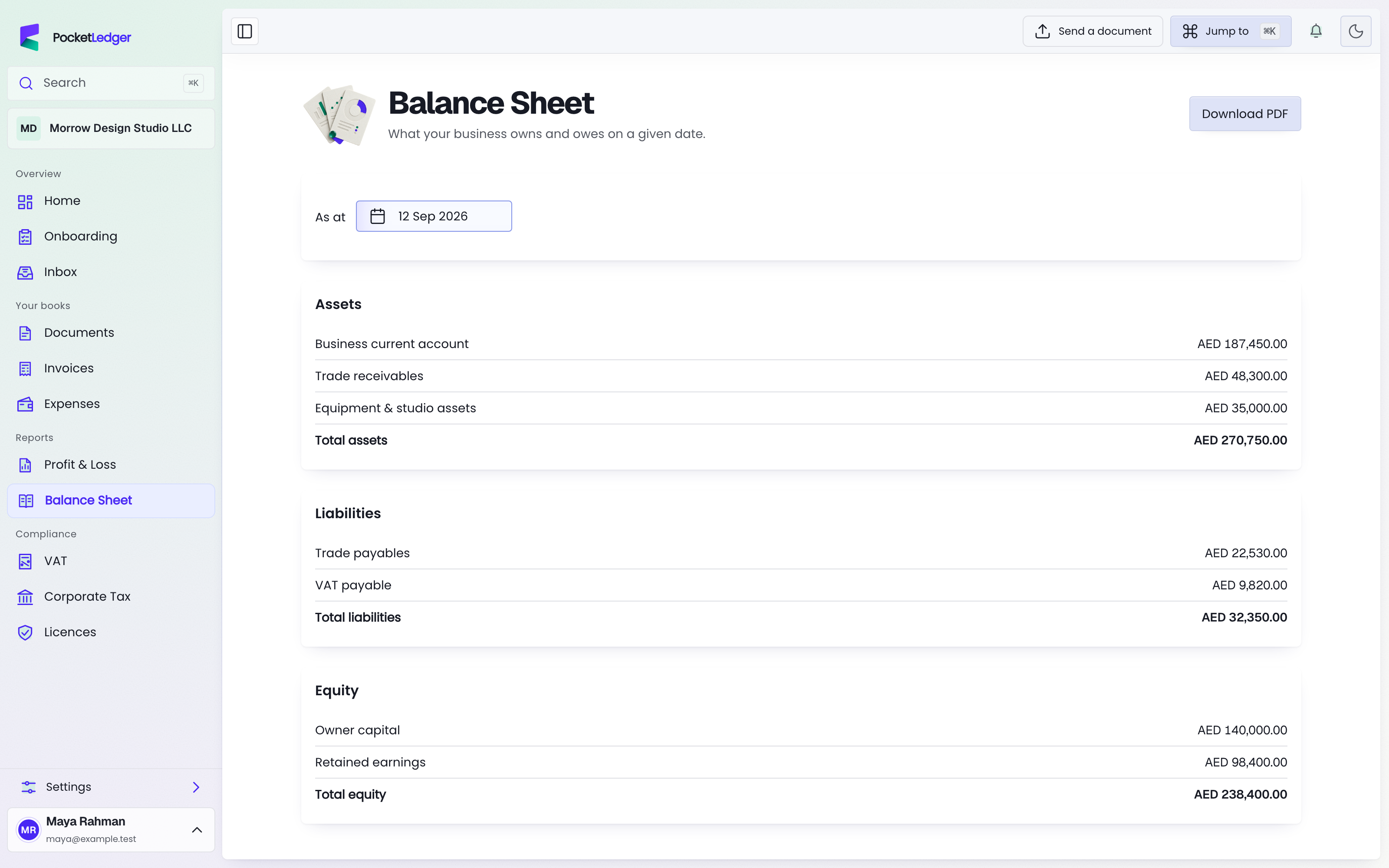Click maya@example.test email text
Screen dimensions: 1389x868
tap(91, 839)
